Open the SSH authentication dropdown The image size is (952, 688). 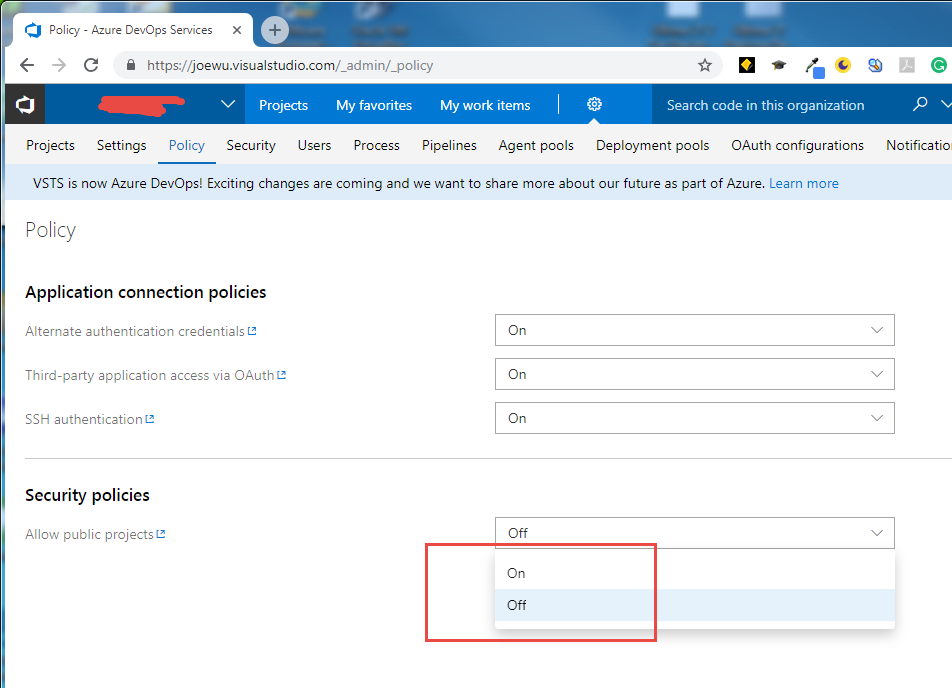[695, 418]
